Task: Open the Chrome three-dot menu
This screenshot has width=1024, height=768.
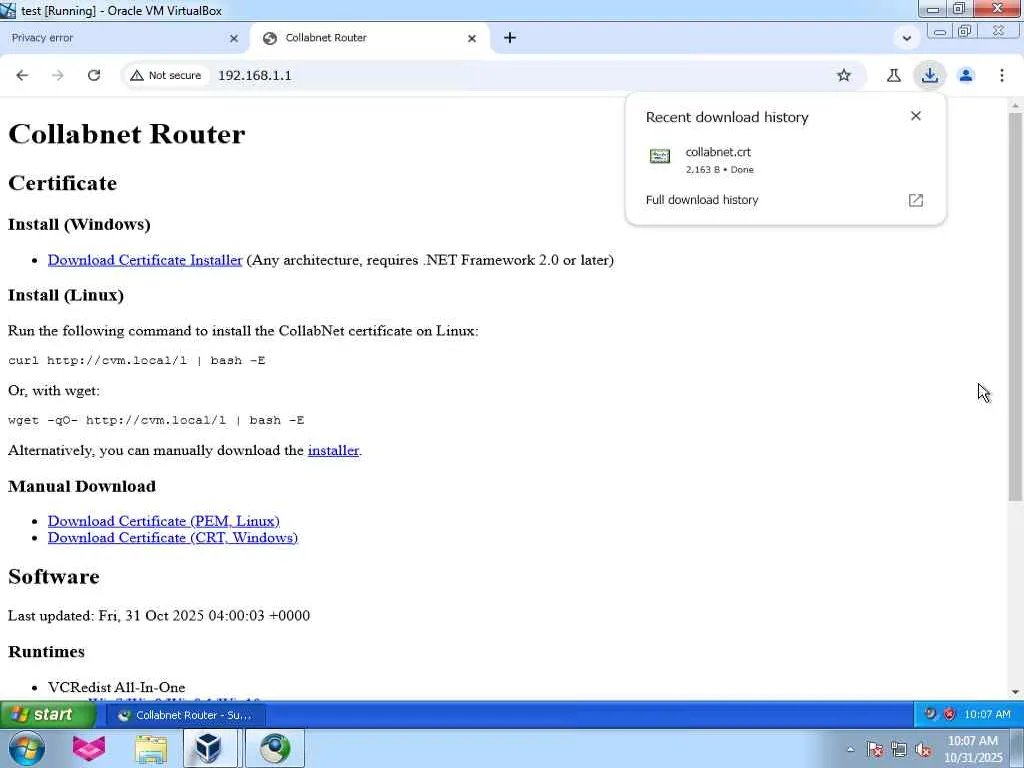Action: pyautogui.click(x=1002, y=75)
